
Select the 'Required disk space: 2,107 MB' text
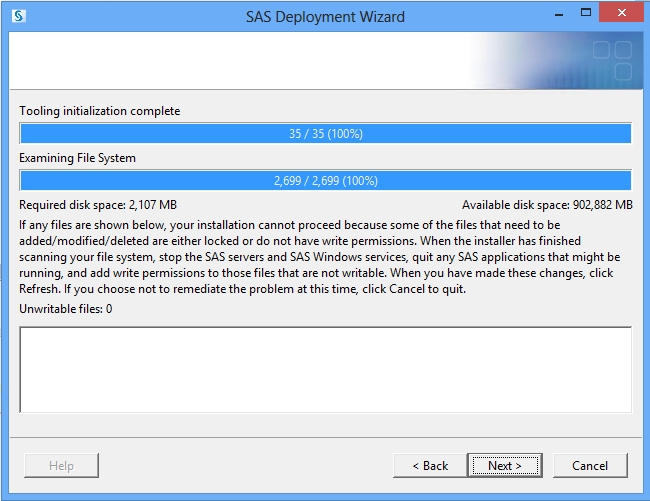click(x=98, y=205)
